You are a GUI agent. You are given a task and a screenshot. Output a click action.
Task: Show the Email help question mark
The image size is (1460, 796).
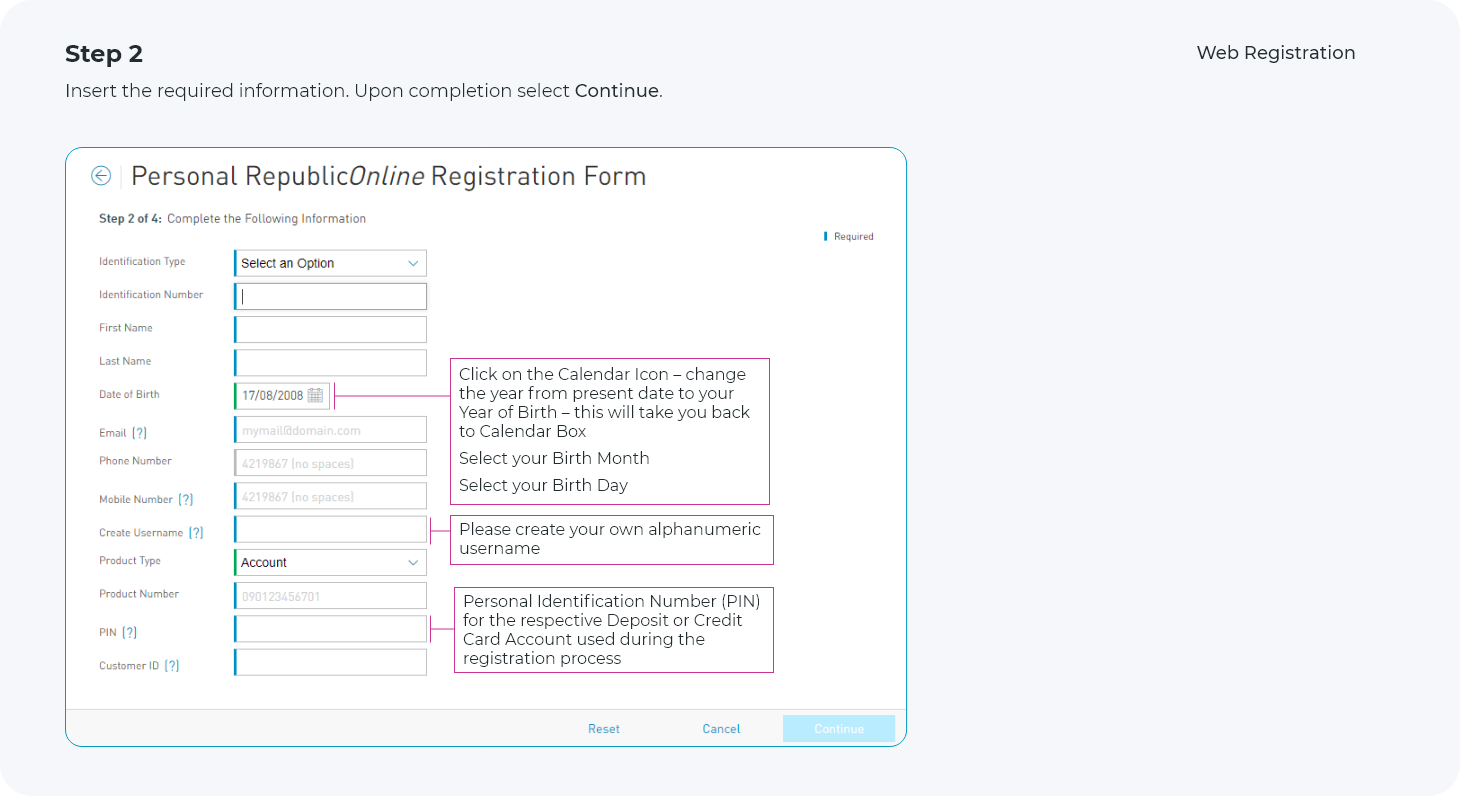point(140,433)
